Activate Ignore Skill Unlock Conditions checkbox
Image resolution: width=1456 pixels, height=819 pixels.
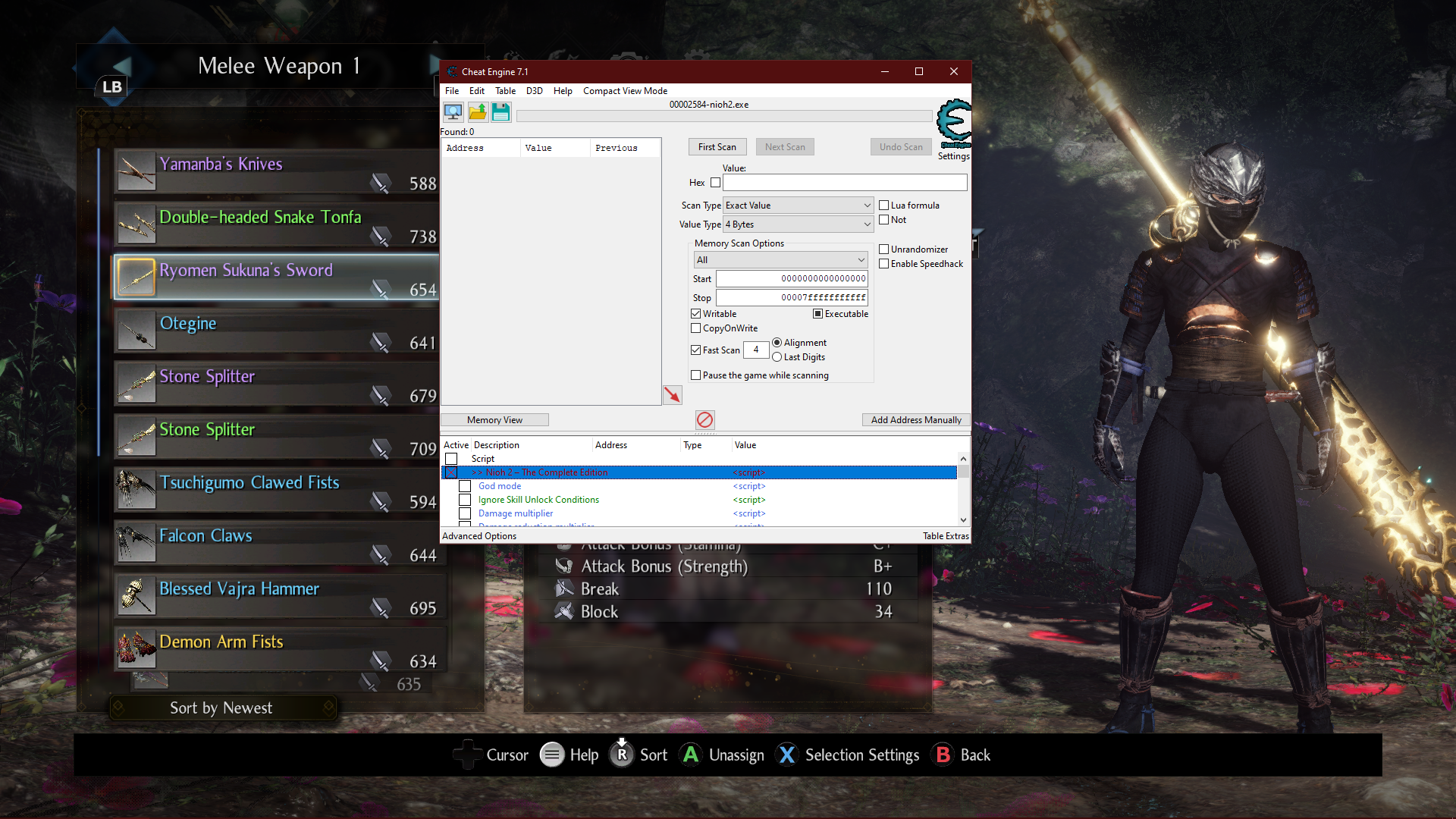click(x=465, y=500)
